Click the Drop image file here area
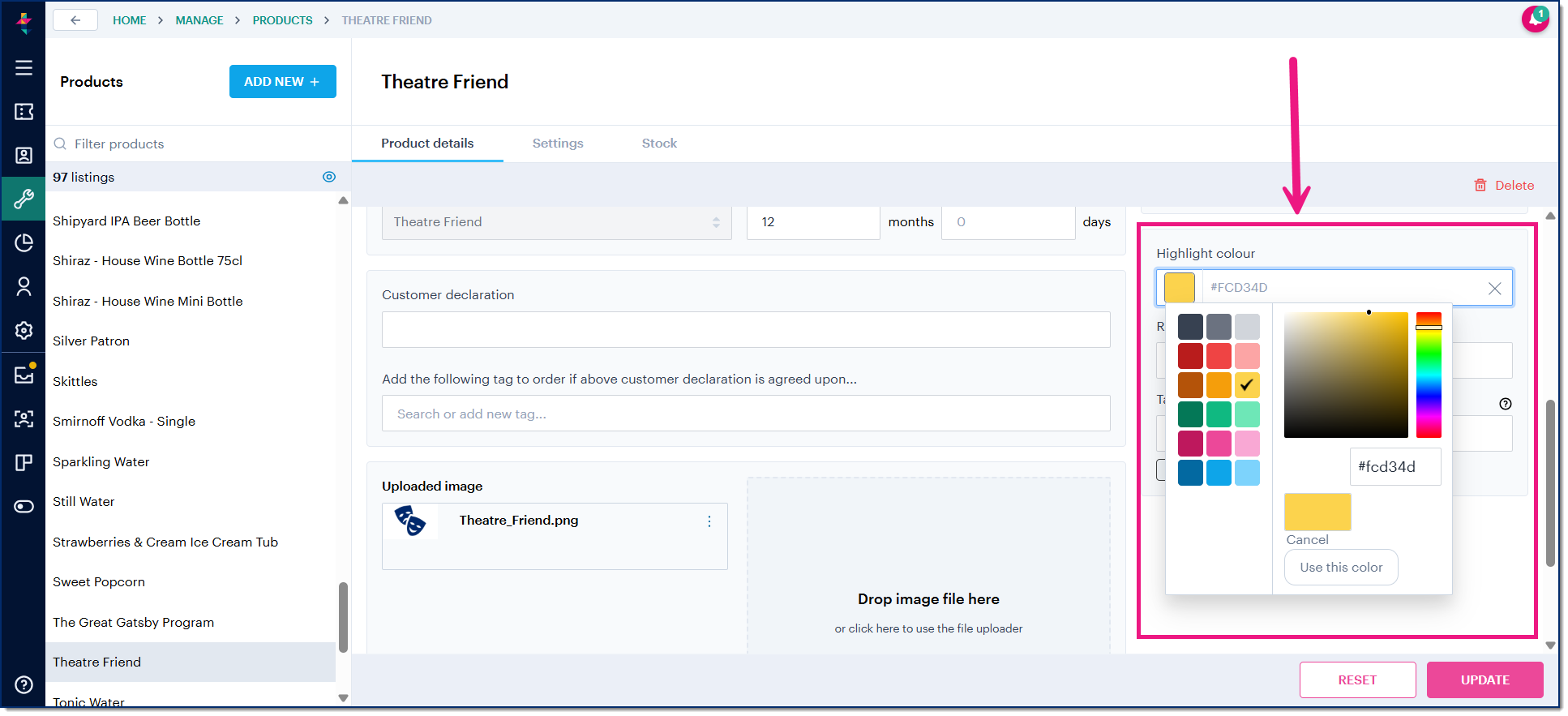 [928, 566]
